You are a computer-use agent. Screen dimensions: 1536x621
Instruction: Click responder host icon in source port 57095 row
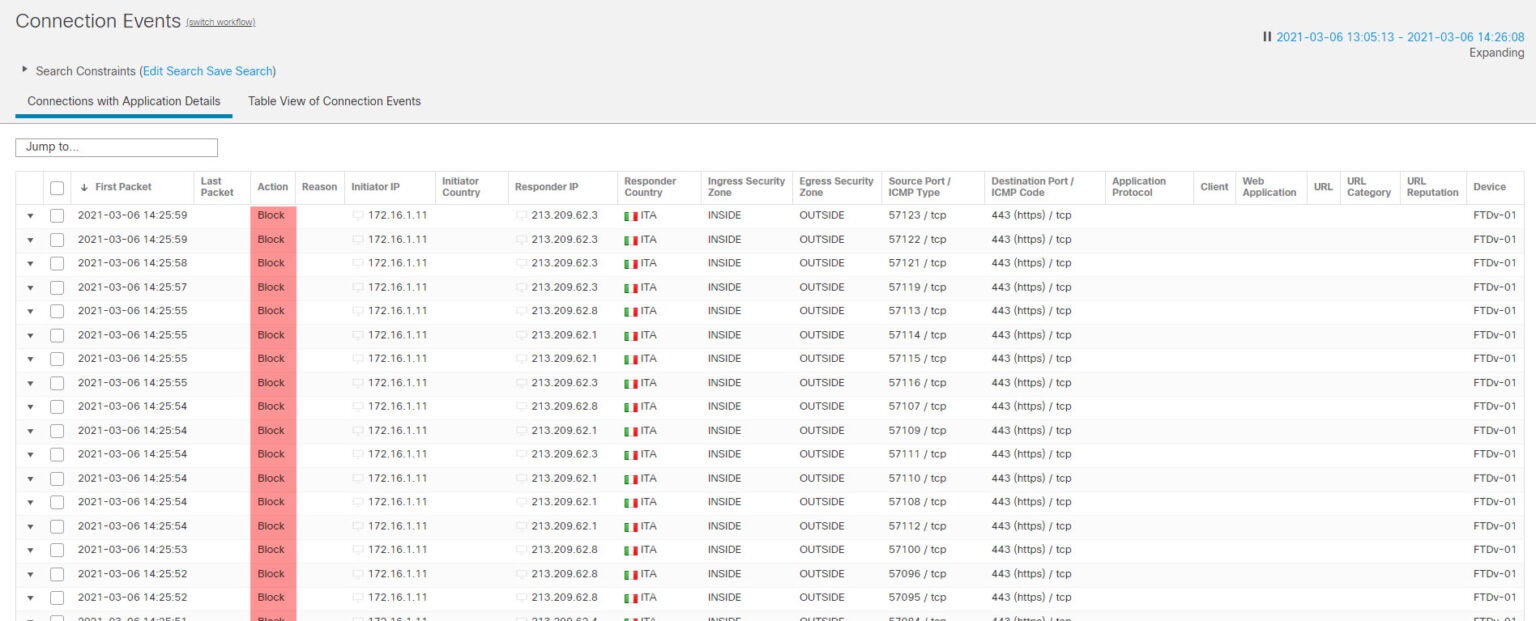pyautogui.click(x=521, y=597)
